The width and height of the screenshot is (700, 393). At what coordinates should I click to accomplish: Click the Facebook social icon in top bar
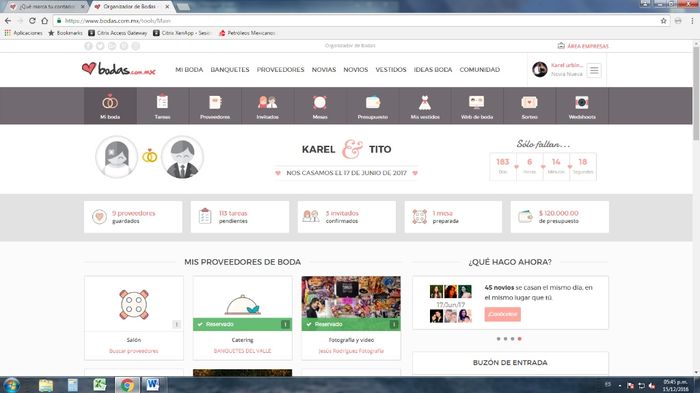(x=88, y=46)
